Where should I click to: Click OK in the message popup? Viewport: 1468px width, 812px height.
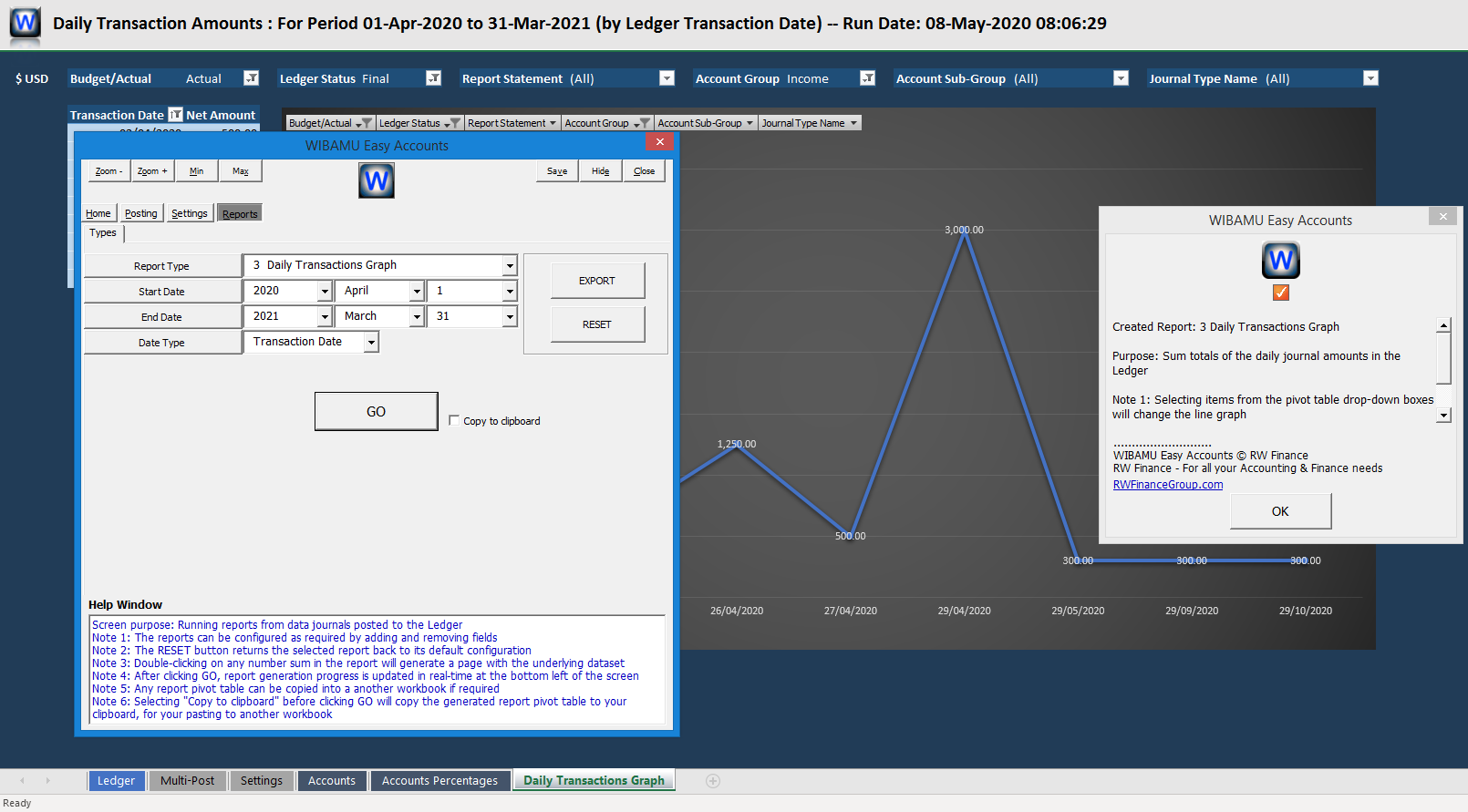click(x=1281, y=511)
